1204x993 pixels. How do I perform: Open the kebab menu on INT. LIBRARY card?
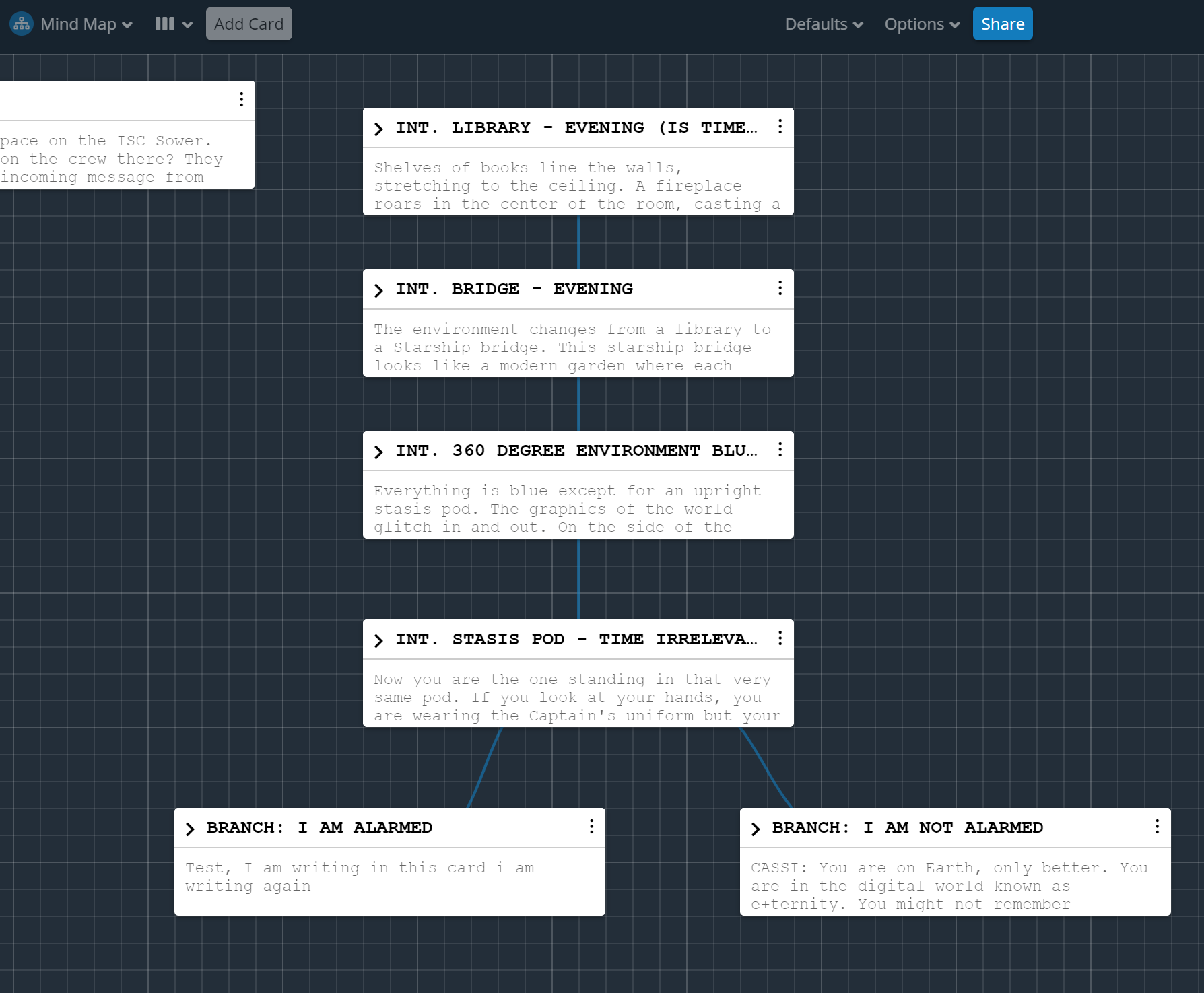(780, 127)
